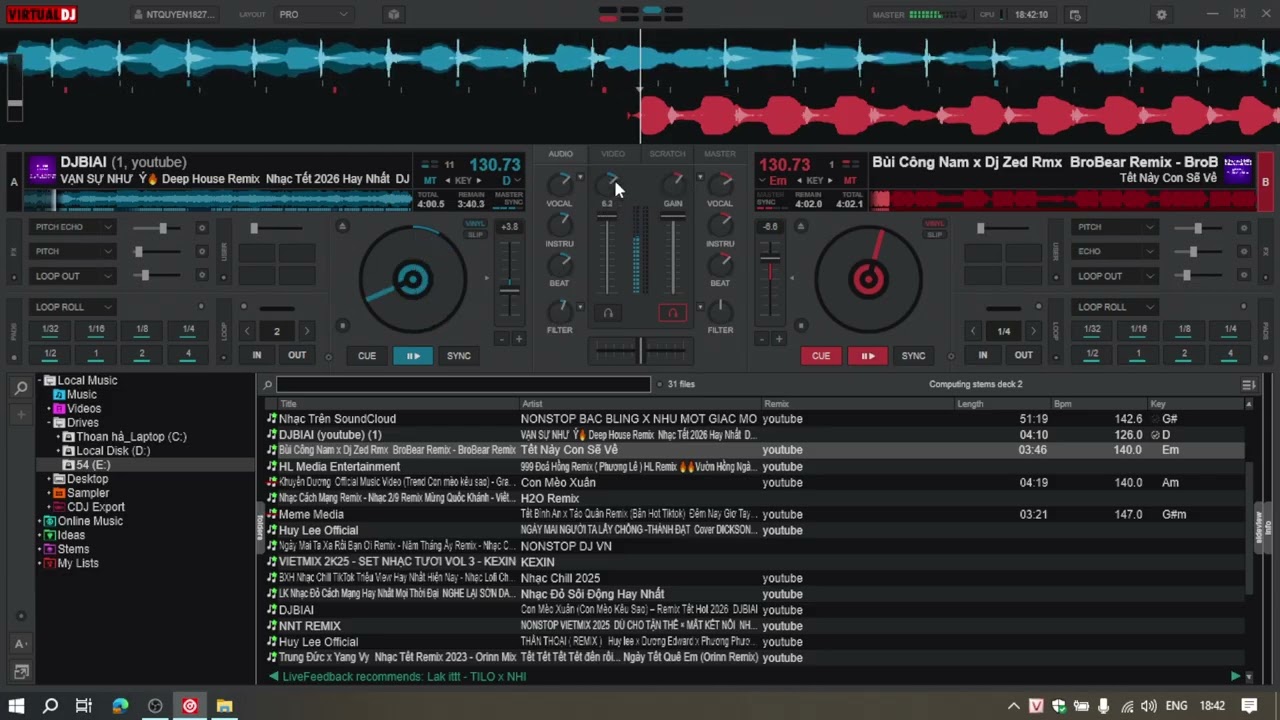Pitch bend minus on deck A
1280x720 pixels.
tap(501, 339)
